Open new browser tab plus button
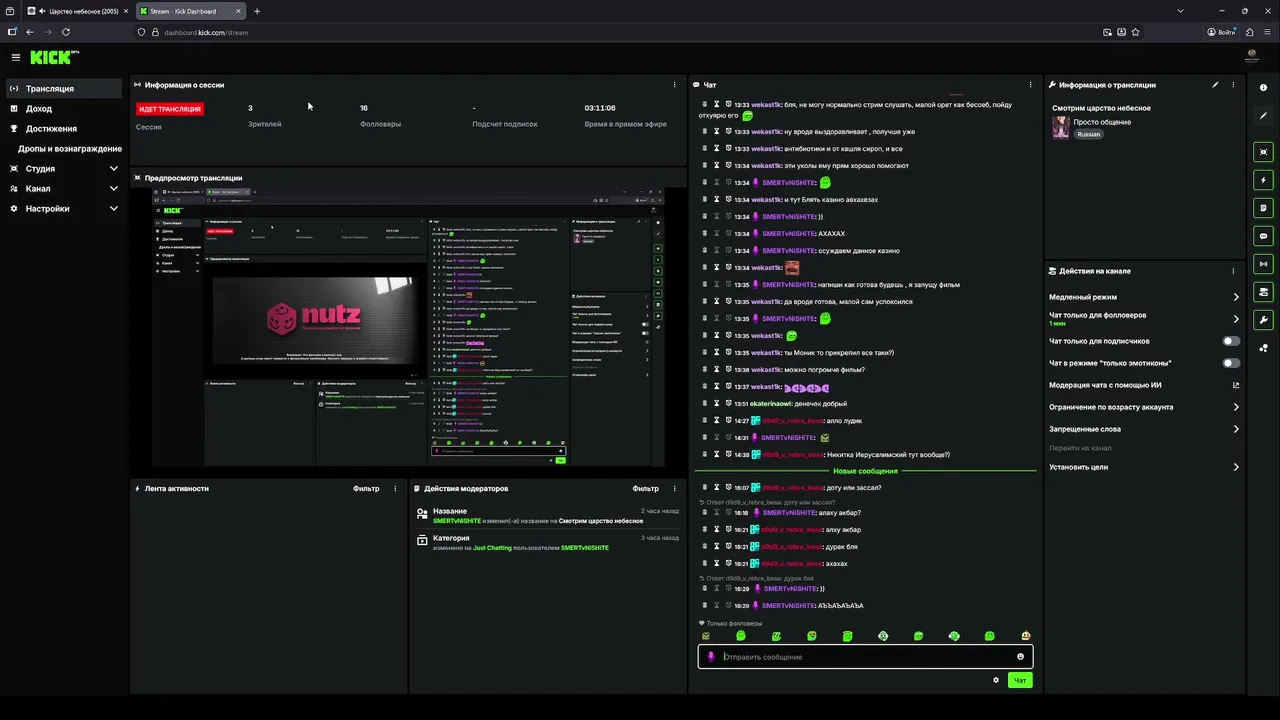This screenshot has width=1280, height=720. click(257, 11)
